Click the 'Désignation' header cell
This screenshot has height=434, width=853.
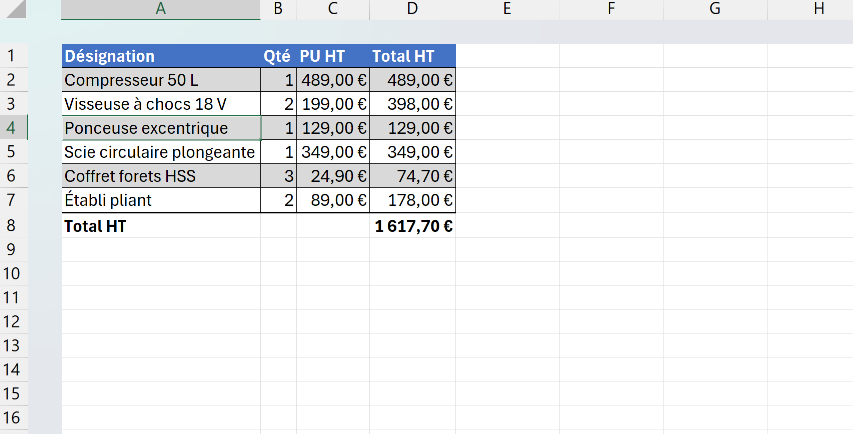[161, 56]
